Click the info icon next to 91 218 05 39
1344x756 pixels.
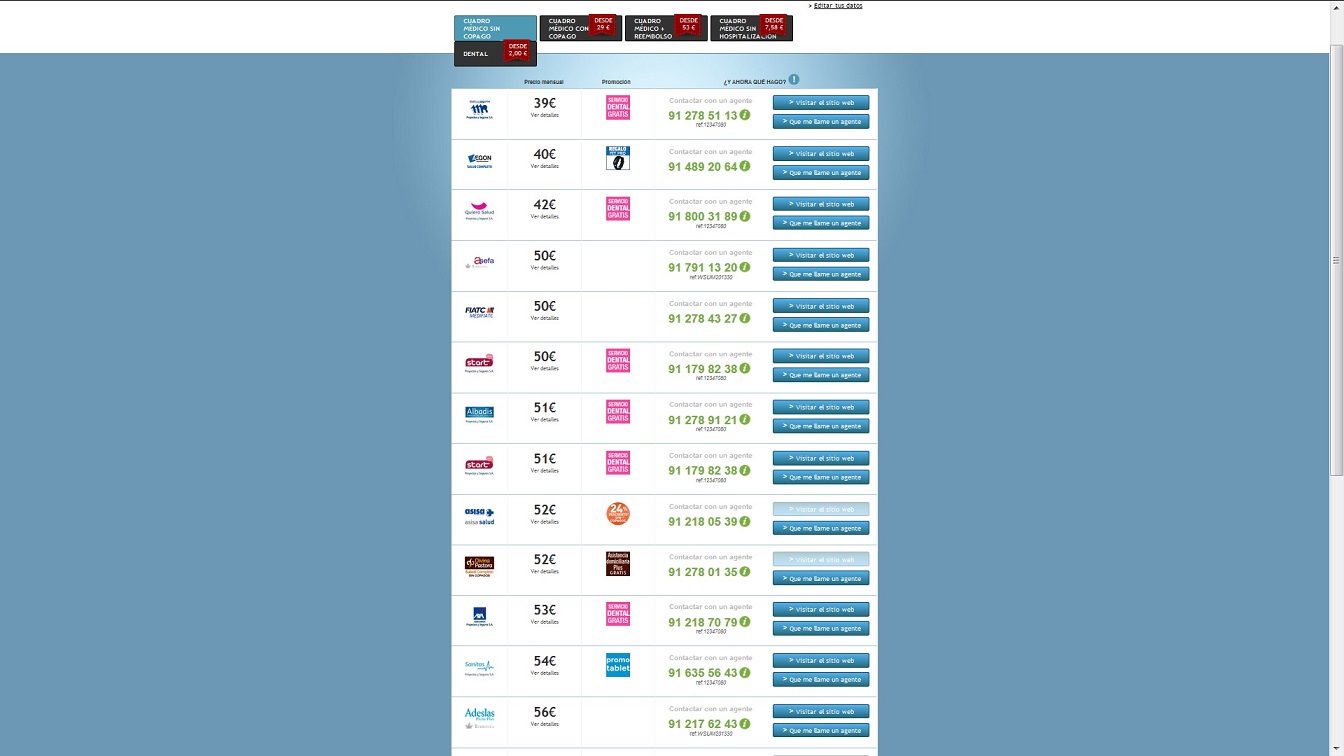point(745,521)
